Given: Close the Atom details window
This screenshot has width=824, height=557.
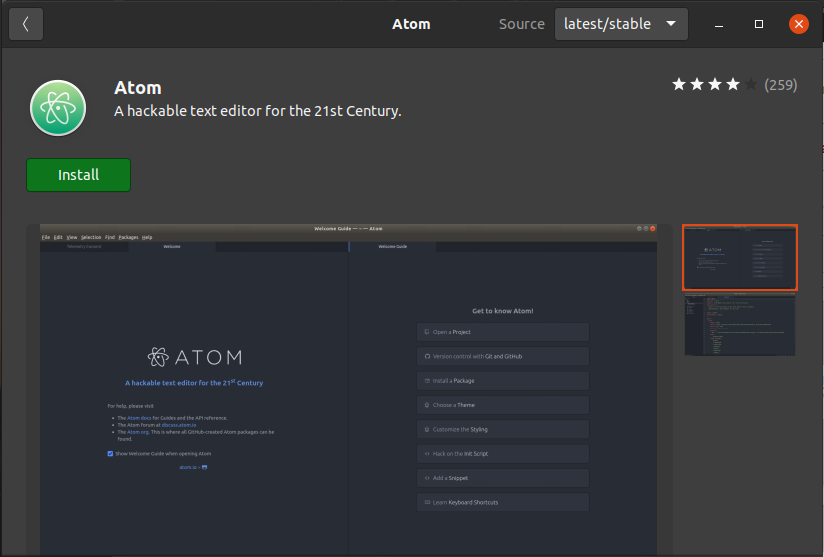Looking at the screenshot, I should tap(798, 24).
